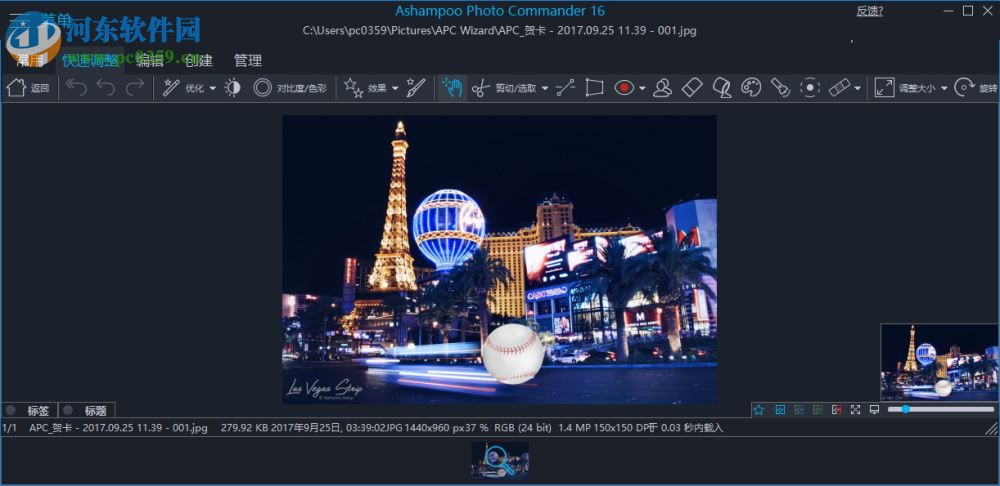Click the '0.03 秒内载入' load time text

click(x=691, y=427)
